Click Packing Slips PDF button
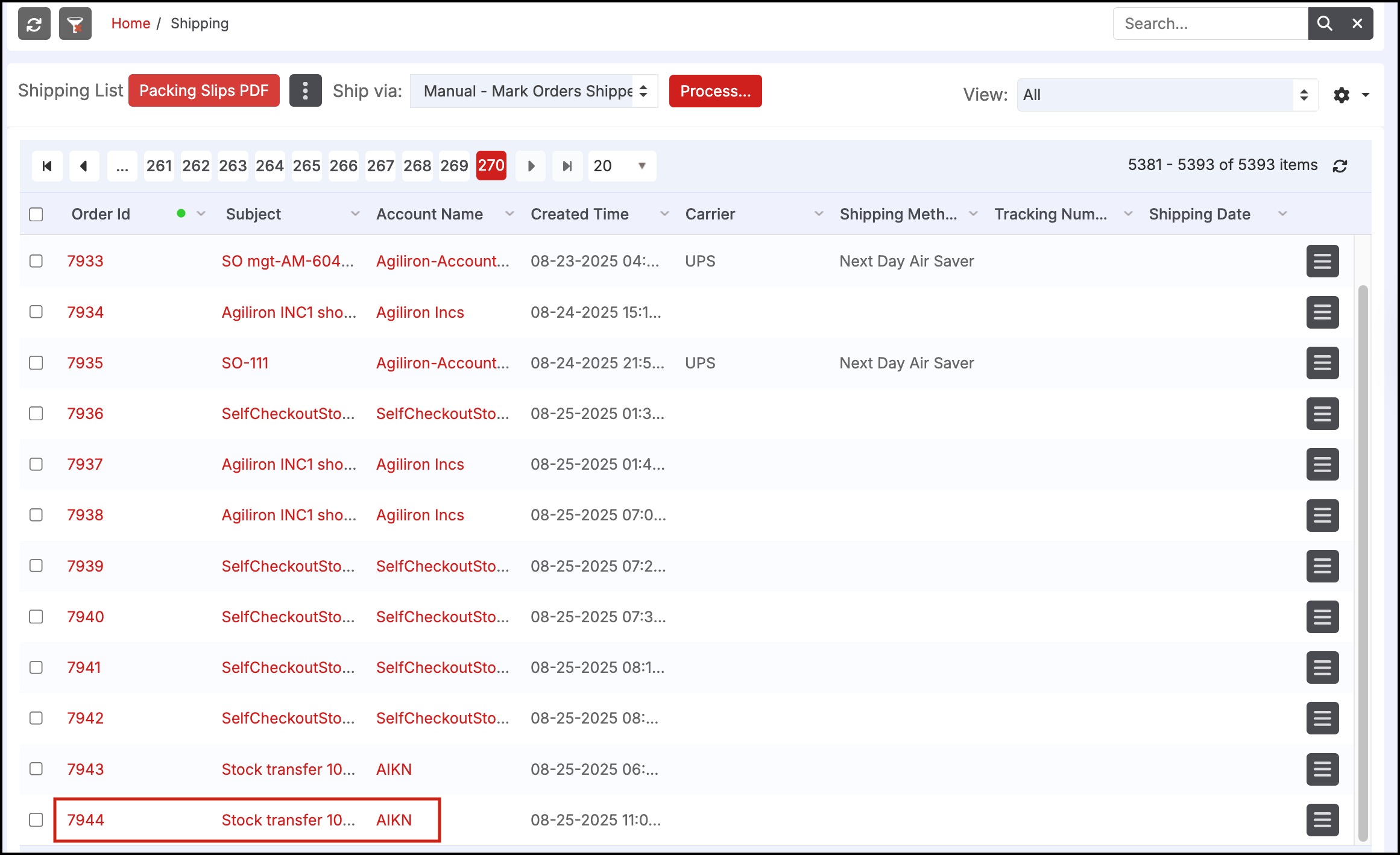This screenshot has width=1400, height=855. point(204,90)
